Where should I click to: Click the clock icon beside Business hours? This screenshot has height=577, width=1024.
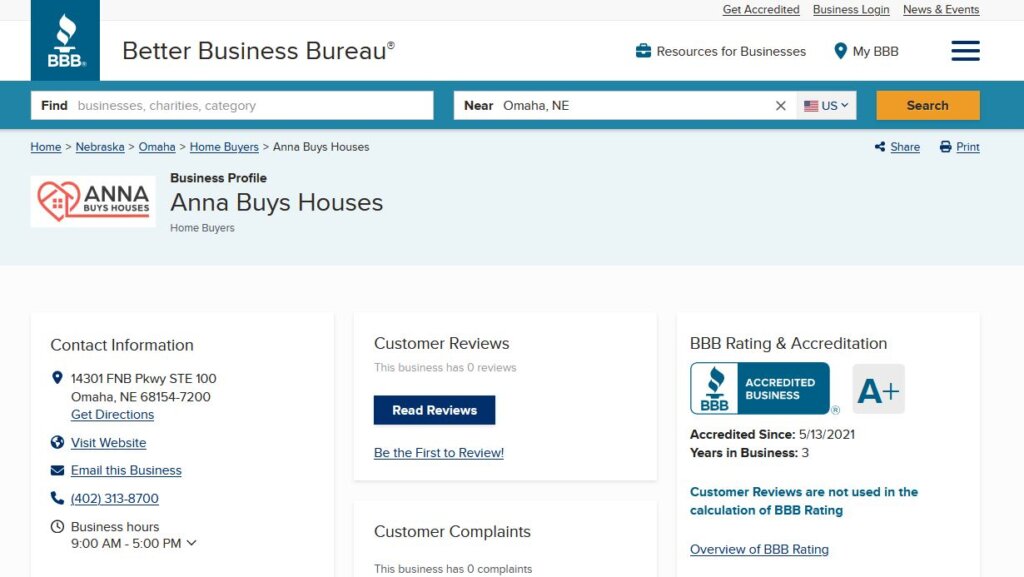click(x=57, y=526)
